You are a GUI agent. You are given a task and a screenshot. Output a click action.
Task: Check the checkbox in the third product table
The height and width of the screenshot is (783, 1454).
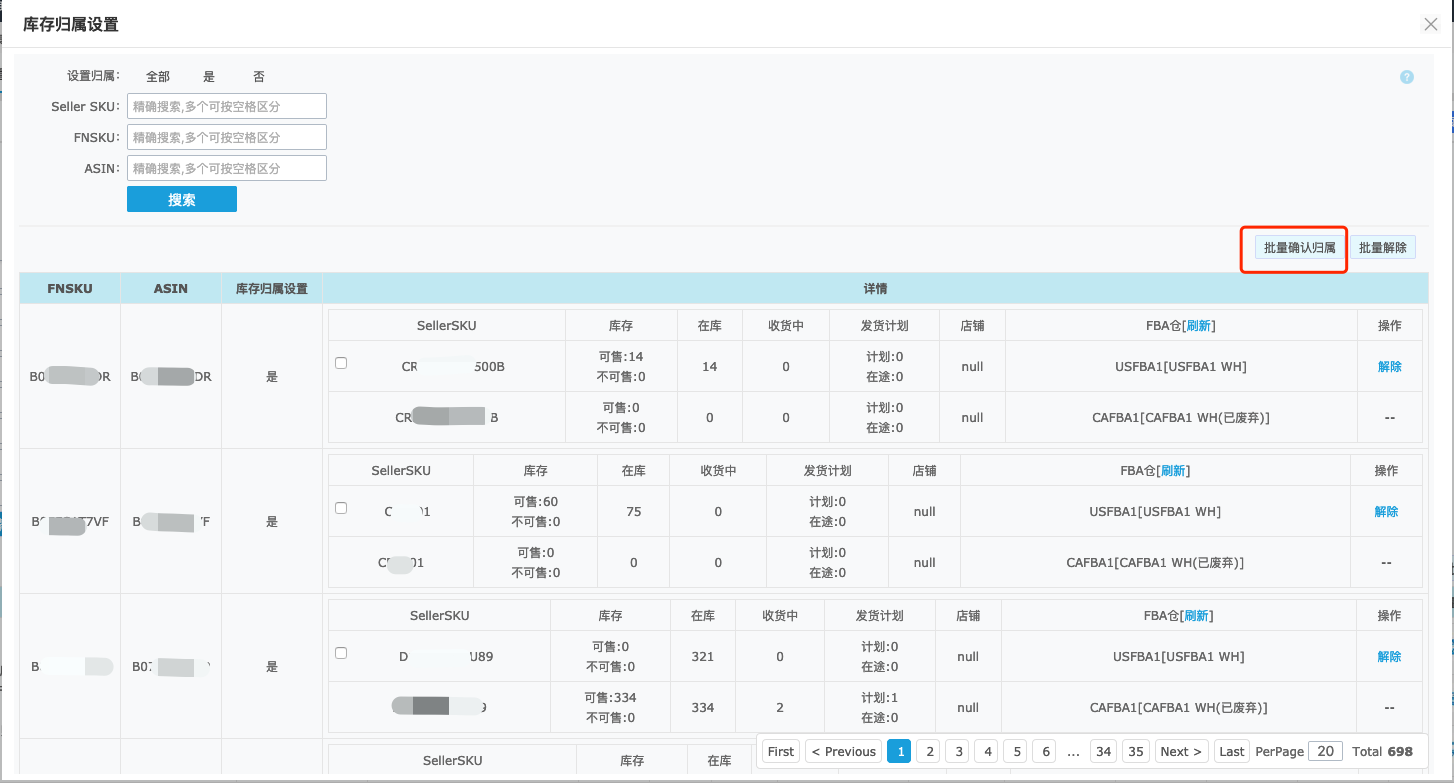click(x=341, y=652)
